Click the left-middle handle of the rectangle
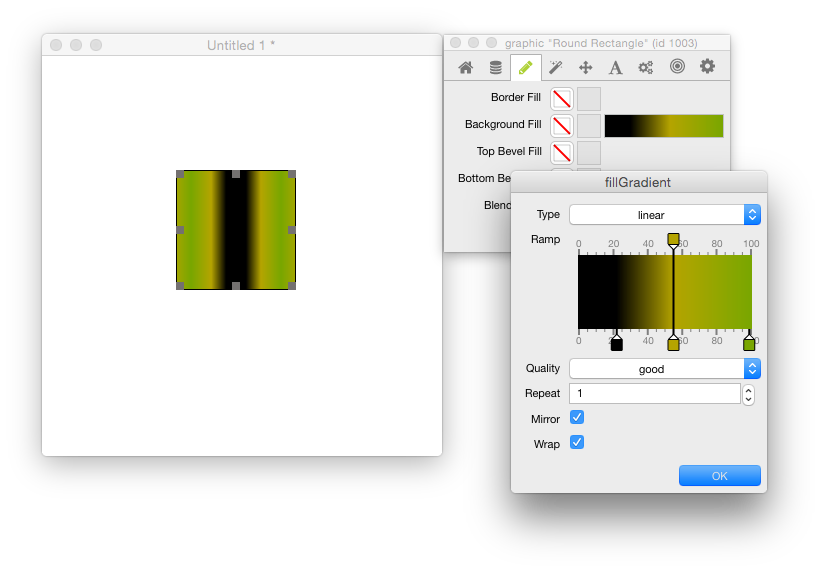Image resolution: width=823 pixels, height=573 pixels. (180, 230)
